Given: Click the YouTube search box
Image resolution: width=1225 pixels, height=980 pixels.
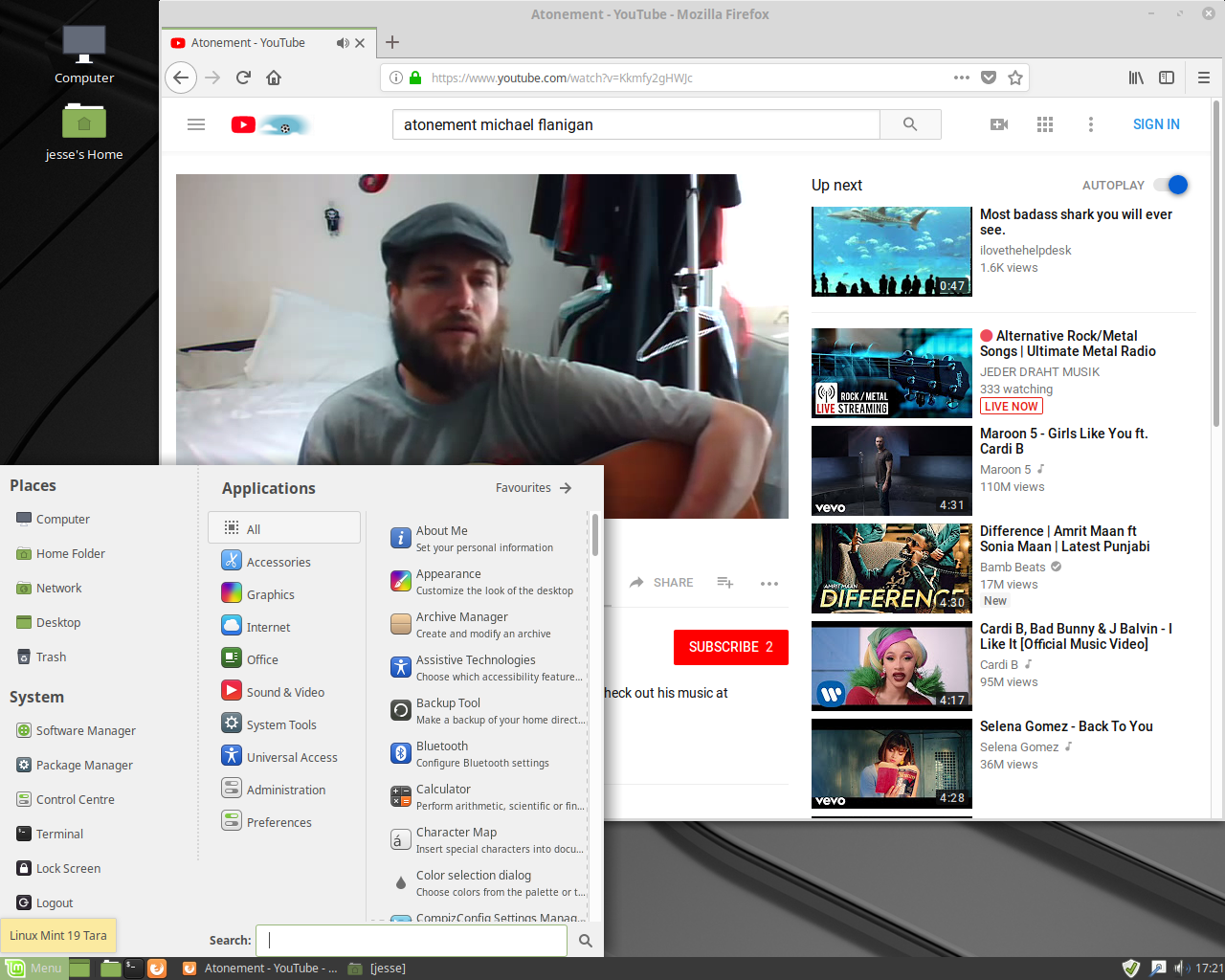Looking at the screenshot, I should (636, 124).
